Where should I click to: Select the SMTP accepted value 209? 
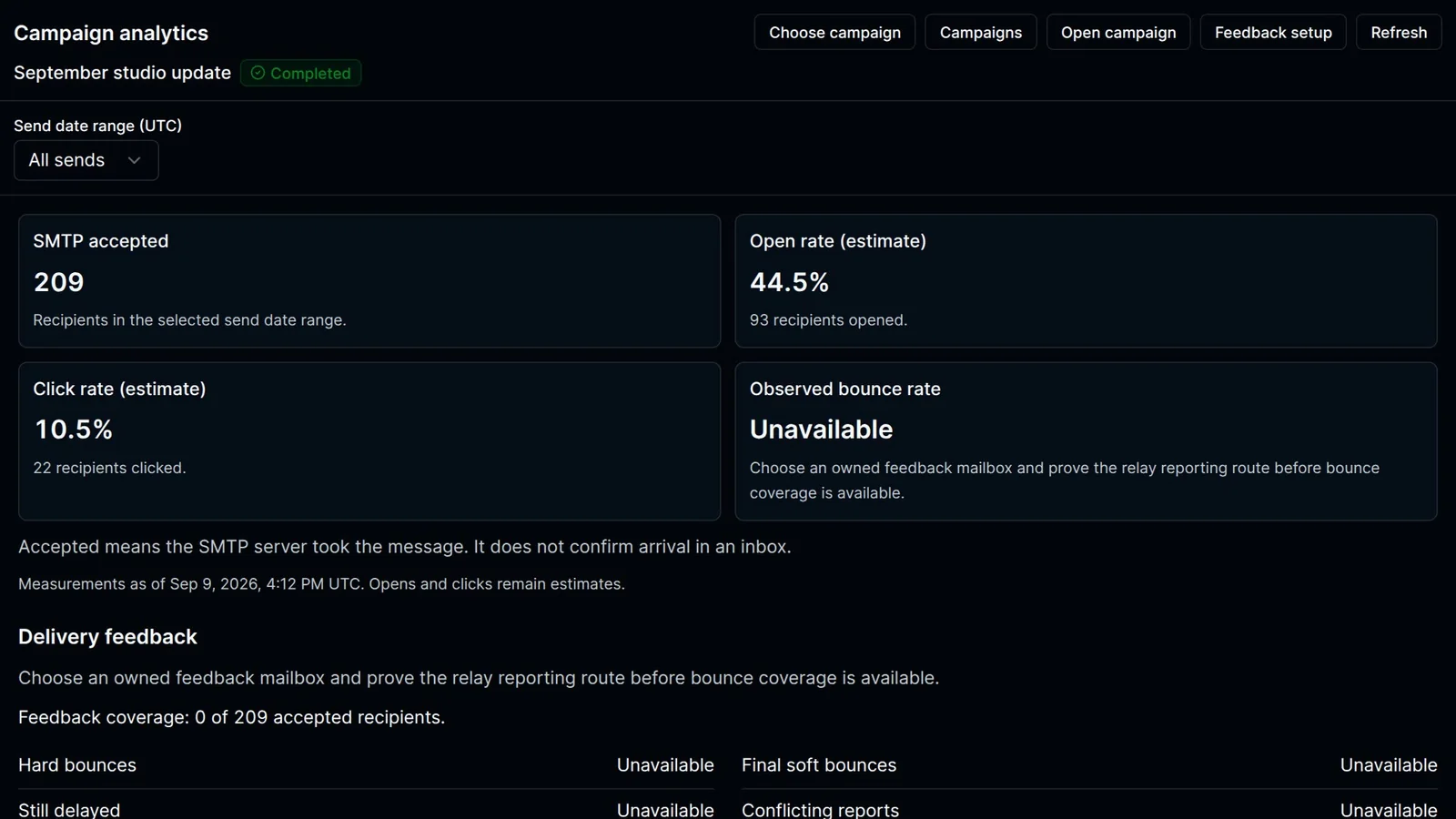59,282
